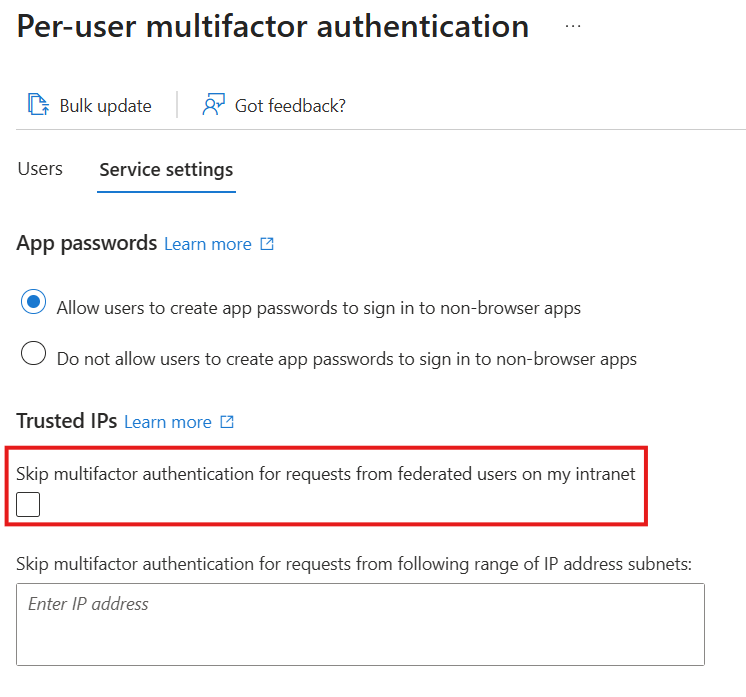Click the Bulk update document icon
The image size is (746, 697).
point(38,105)
